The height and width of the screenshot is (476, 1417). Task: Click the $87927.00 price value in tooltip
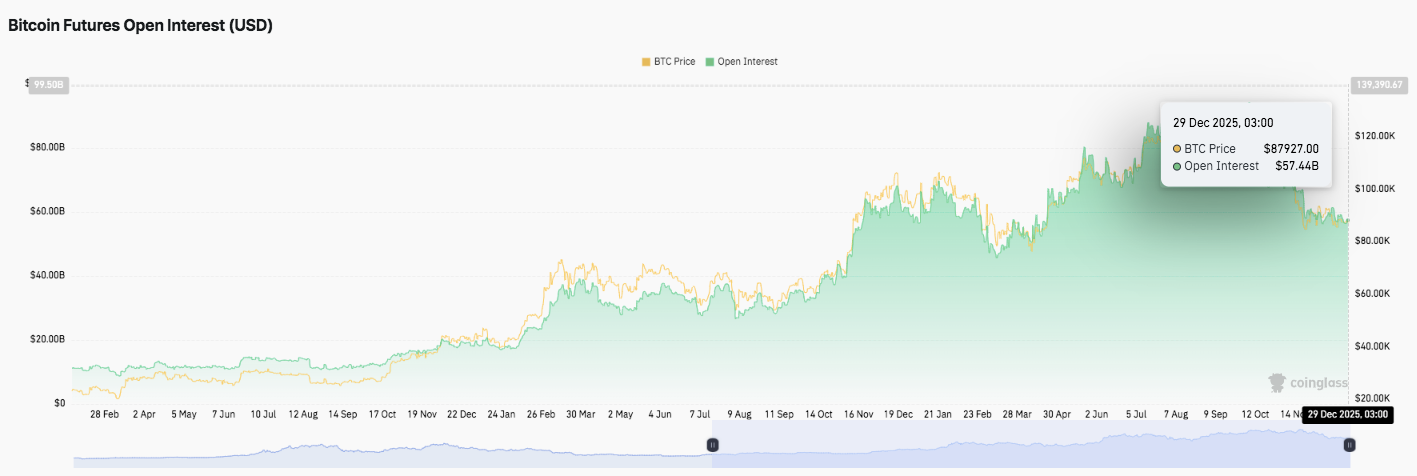1290,149
